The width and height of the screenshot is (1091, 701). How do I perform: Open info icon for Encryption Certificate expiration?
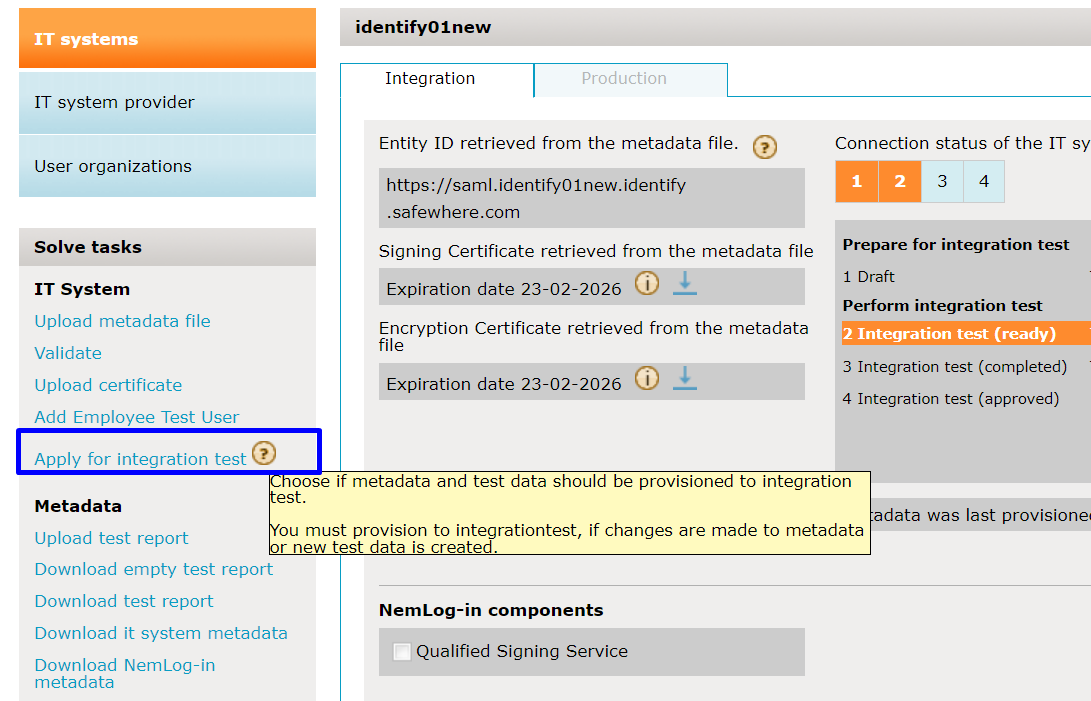pyautogui.click(x=647, y=378)
